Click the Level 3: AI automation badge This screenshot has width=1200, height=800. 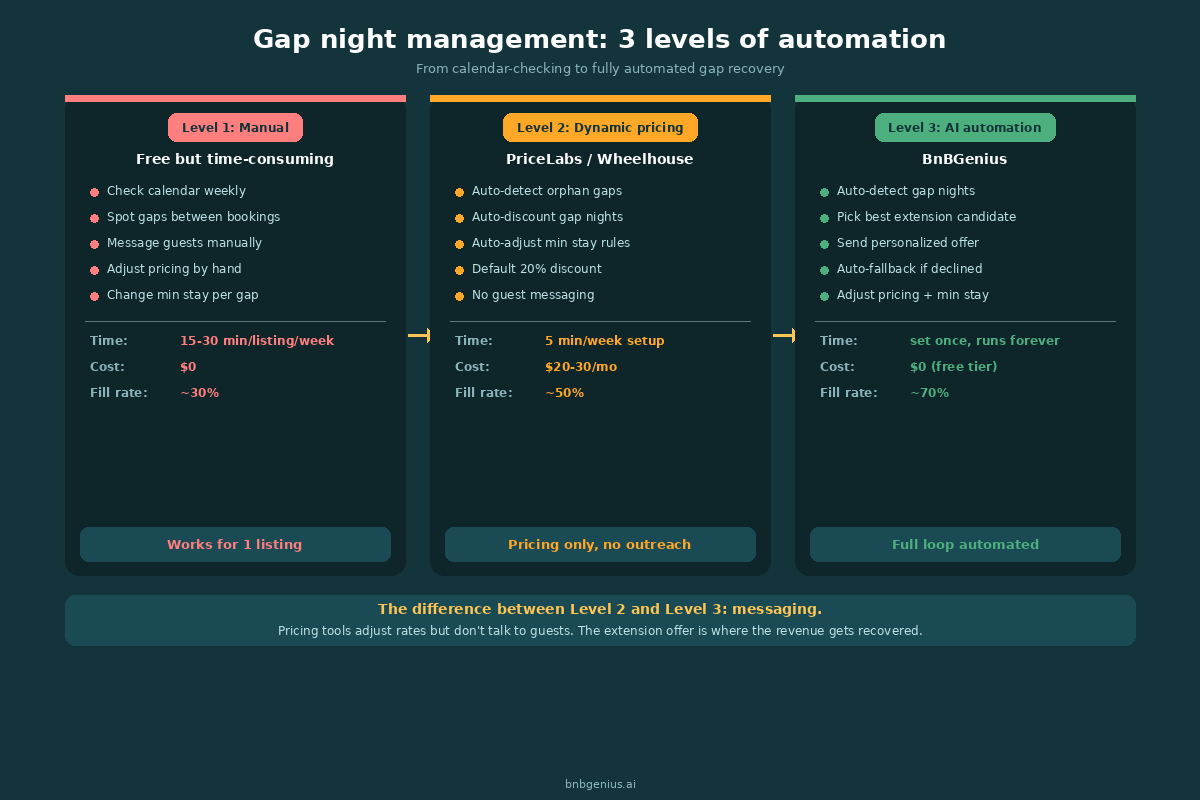click(x=965, y=128)
